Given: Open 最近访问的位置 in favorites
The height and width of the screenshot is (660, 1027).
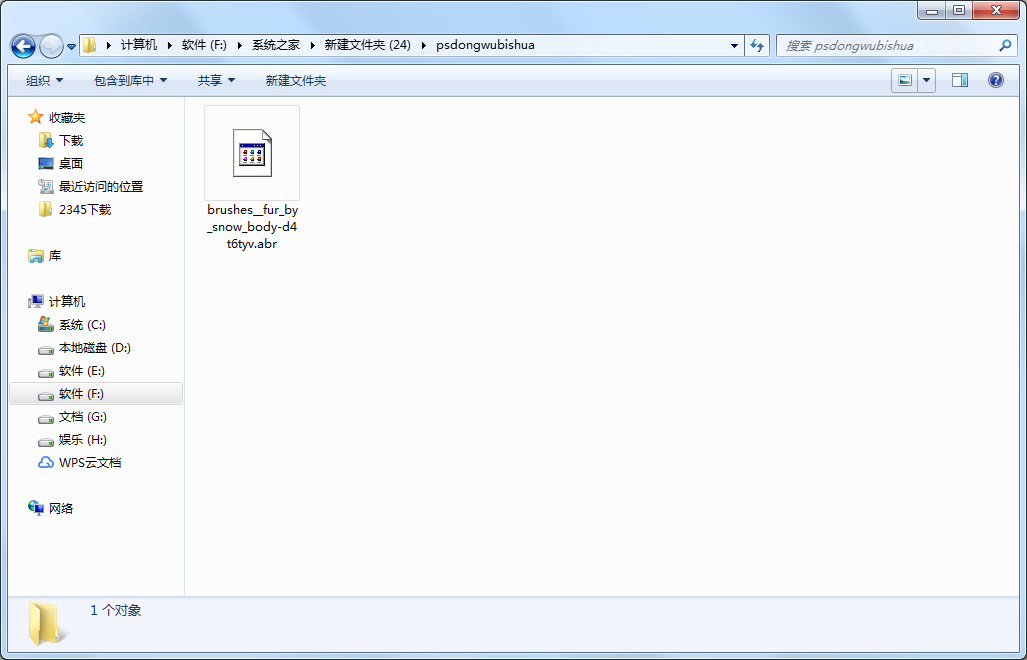Looking at the screenshot, I should (101, 187).
